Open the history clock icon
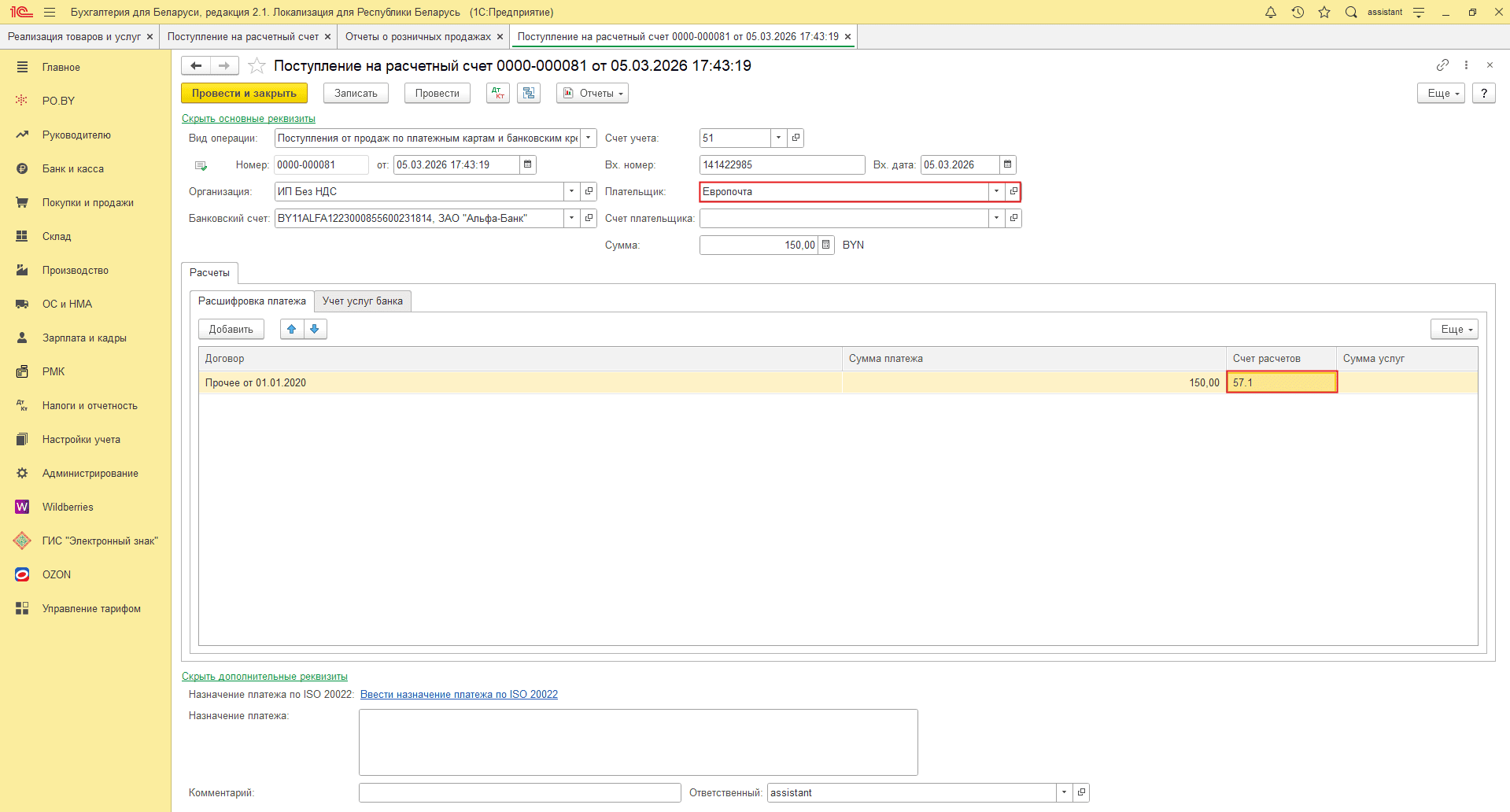Image resolution: width=1510 pixels, height=812 pixels. coord(1298,12)
